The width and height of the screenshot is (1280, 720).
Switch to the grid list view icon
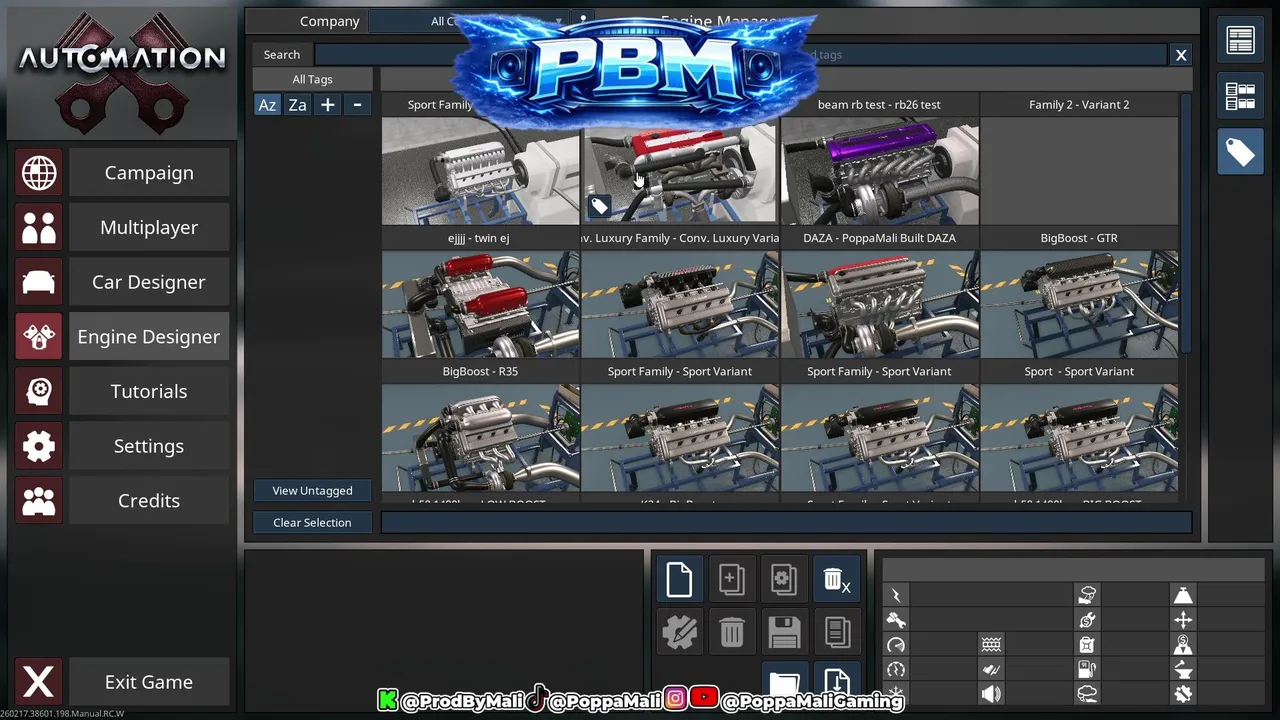1240,97
